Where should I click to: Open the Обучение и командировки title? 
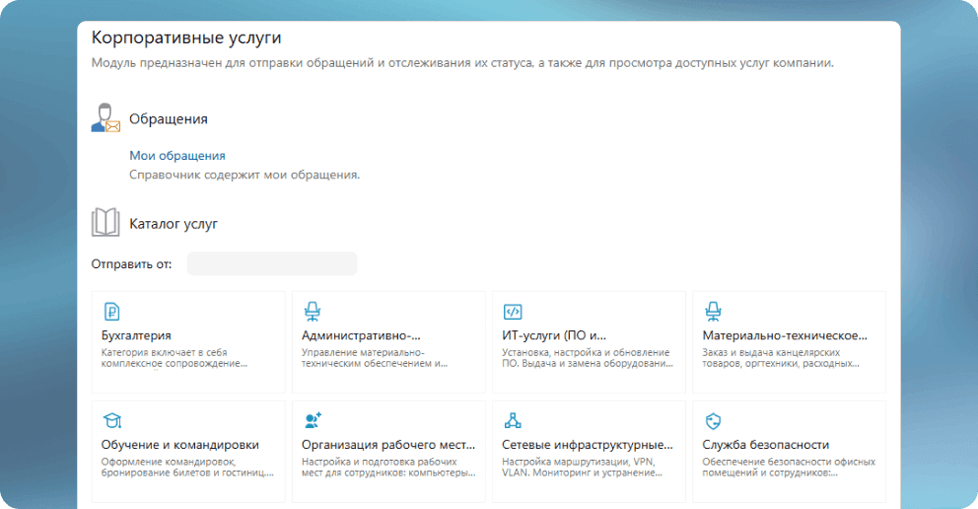(x=180, y=445)
